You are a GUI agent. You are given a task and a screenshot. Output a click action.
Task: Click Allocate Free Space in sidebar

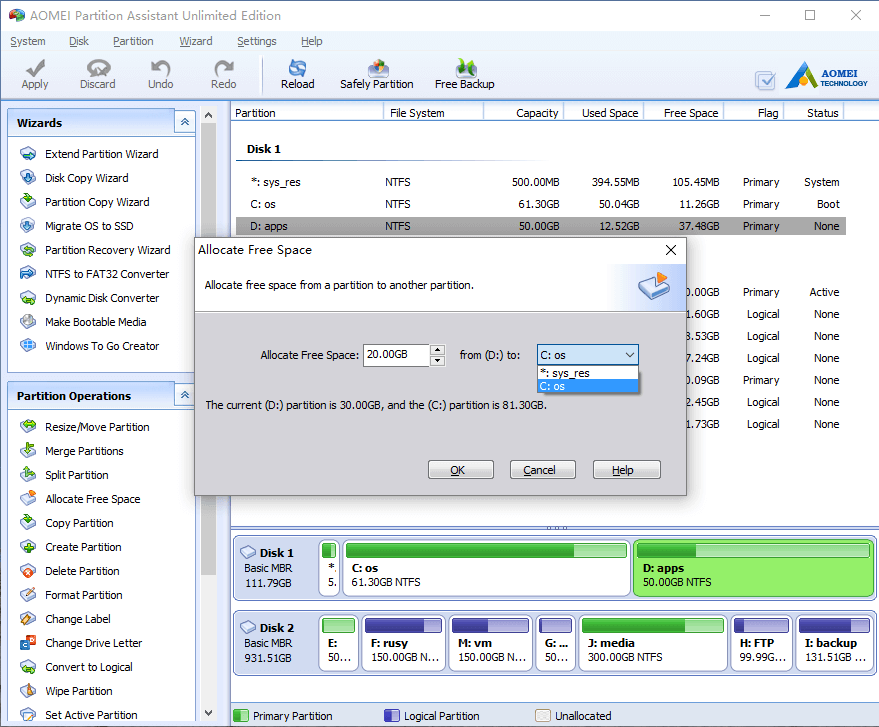(x=92, y=499)
